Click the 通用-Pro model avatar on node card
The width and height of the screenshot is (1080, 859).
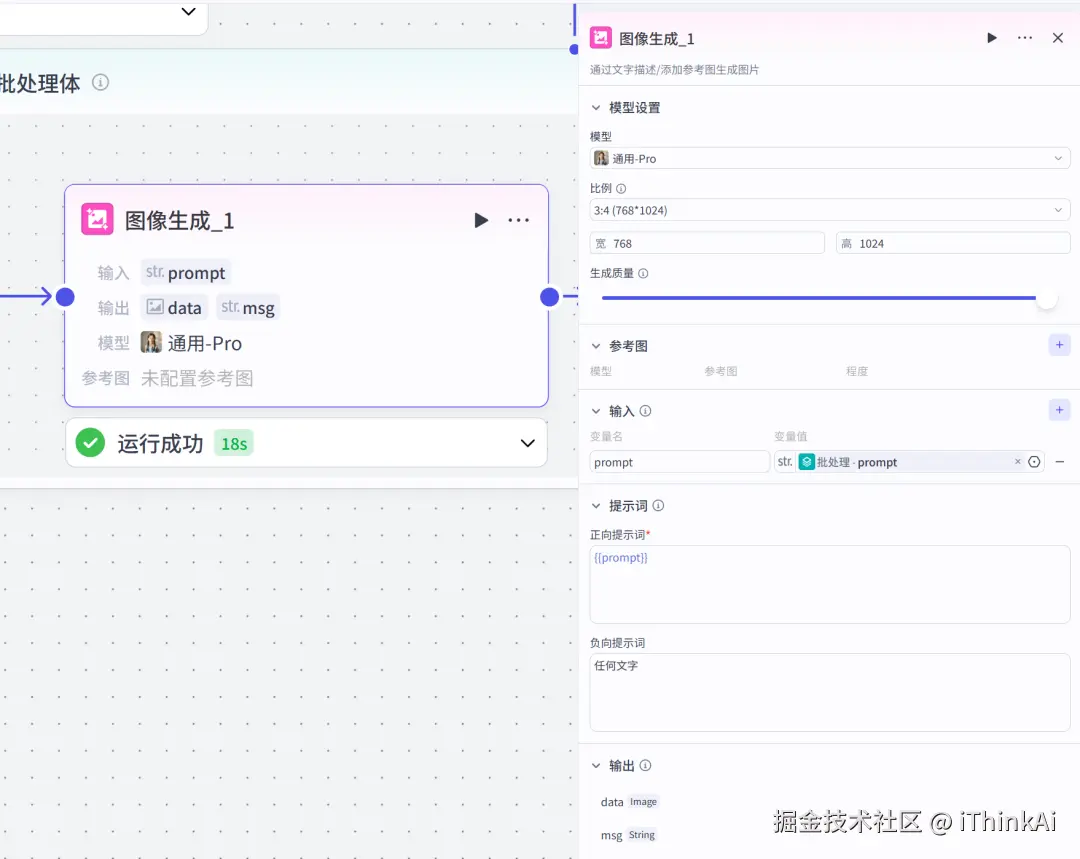[x=152, y=342]
